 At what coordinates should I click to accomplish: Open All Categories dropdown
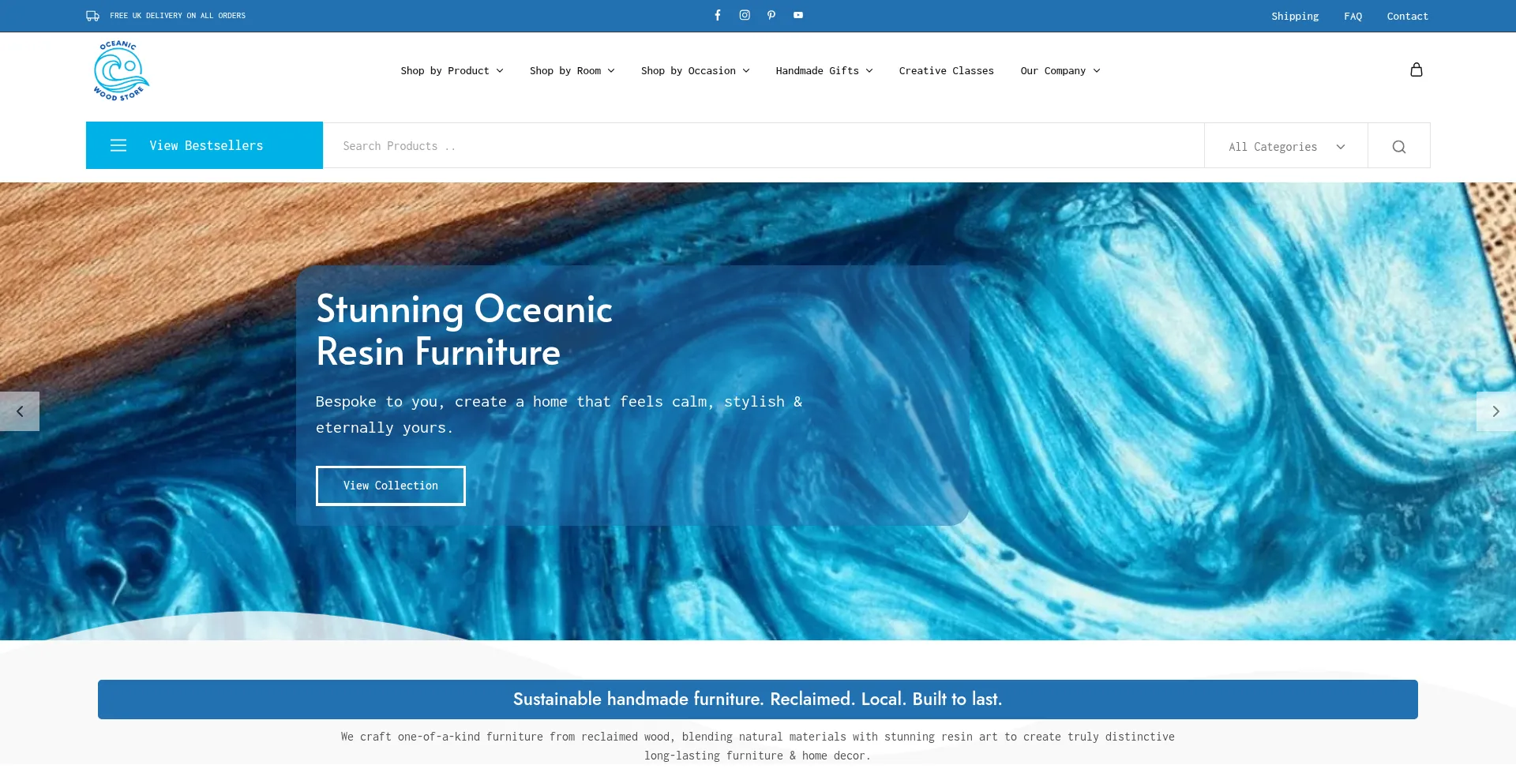(x=1286, y=146)
